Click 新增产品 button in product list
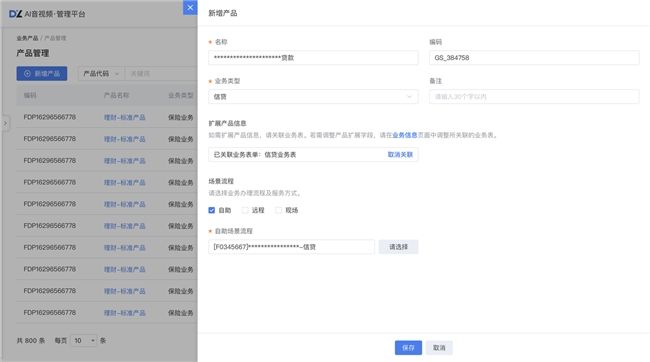650x362 pixels. [42, 73]
